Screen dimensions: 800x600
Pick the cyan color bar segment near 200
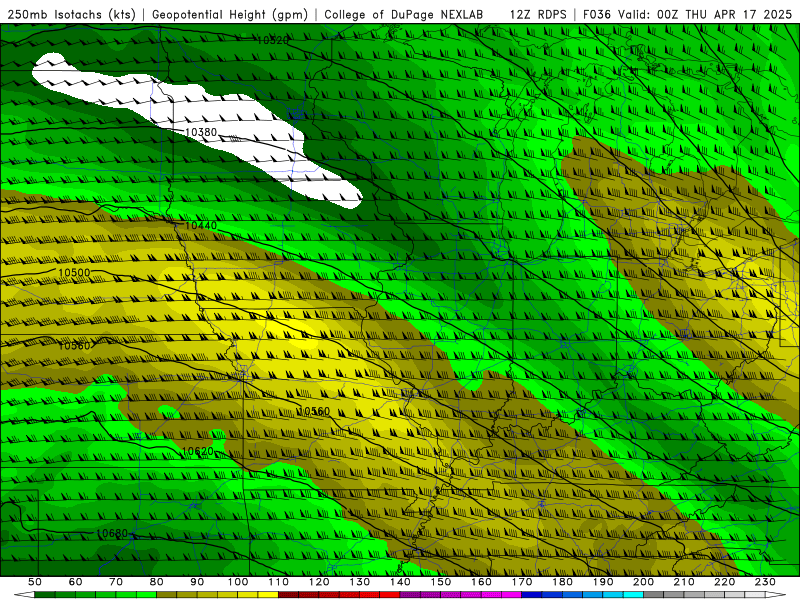click(x=633, y=595)
